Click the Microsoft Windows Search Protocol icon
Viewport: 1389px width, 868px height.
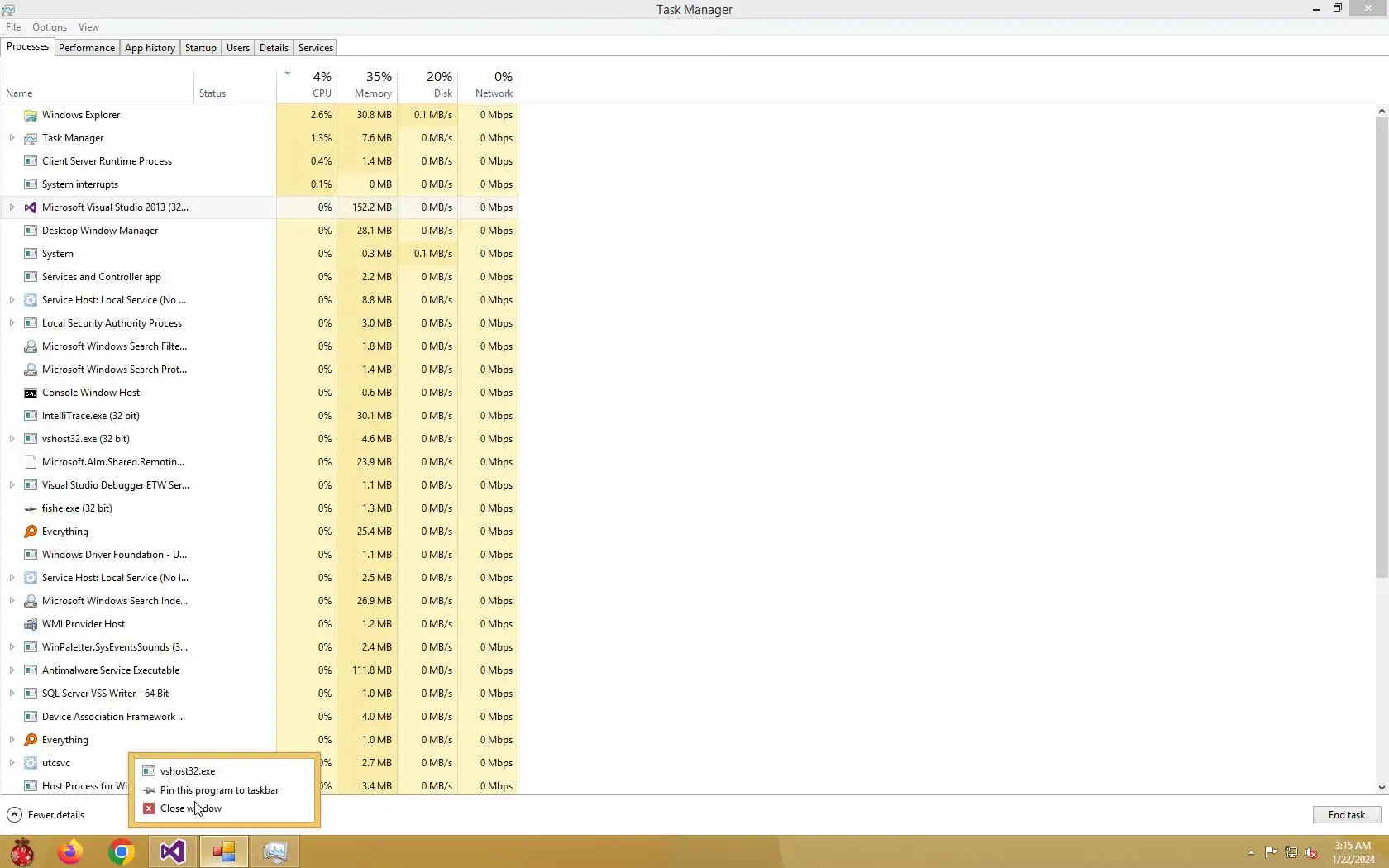pos(31,370)
